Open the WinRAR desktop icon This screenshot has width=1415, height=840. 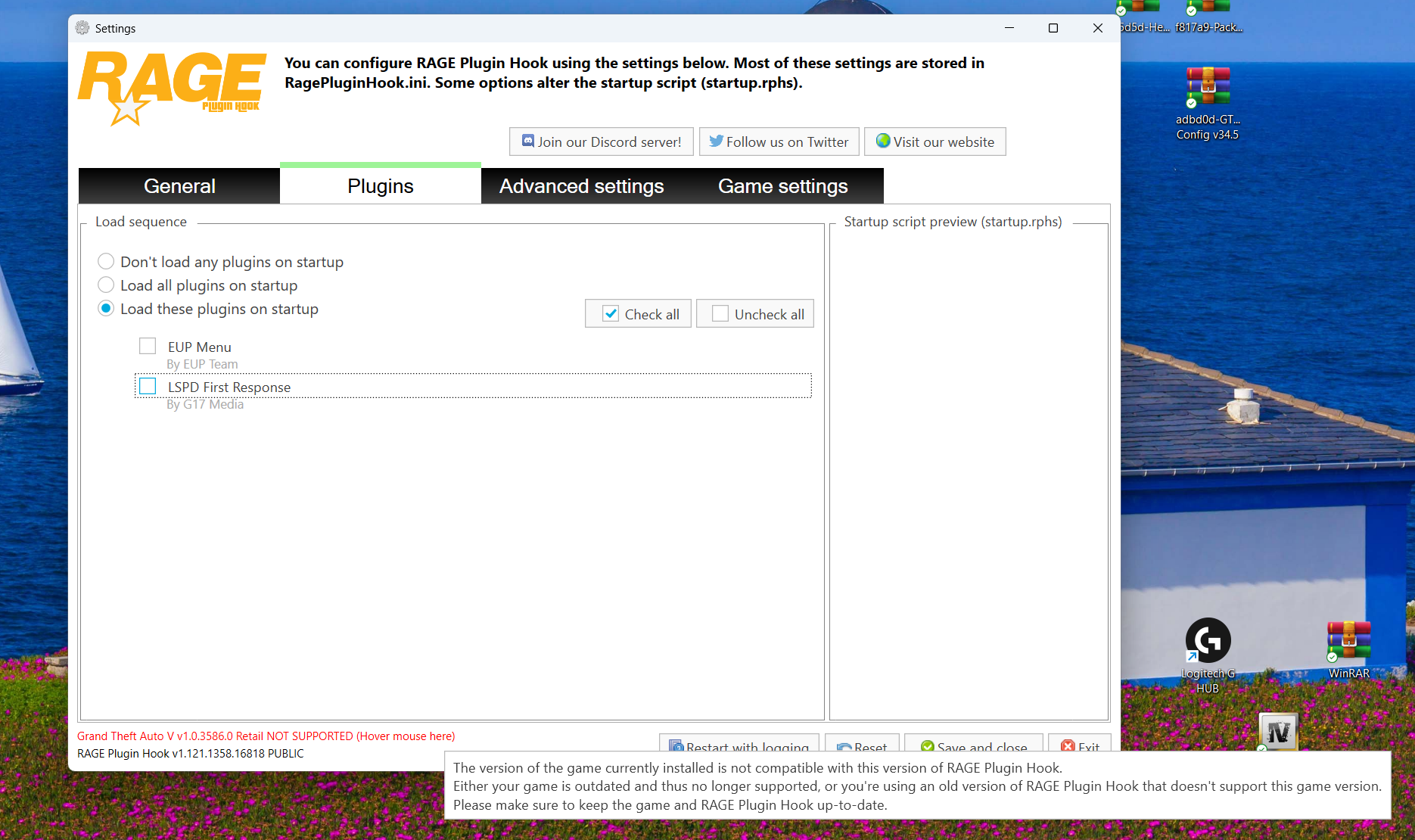click(1348, 650)
